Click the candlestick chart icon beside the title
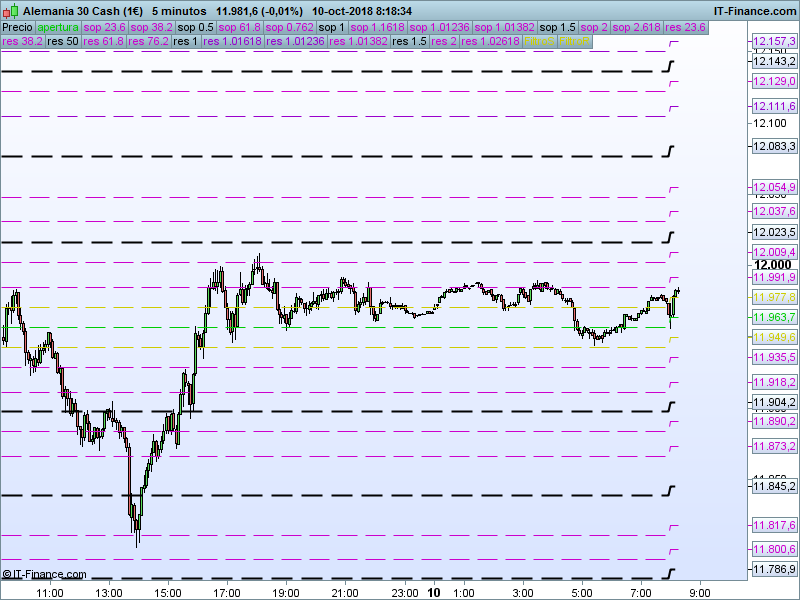 [x=11, y=11]
